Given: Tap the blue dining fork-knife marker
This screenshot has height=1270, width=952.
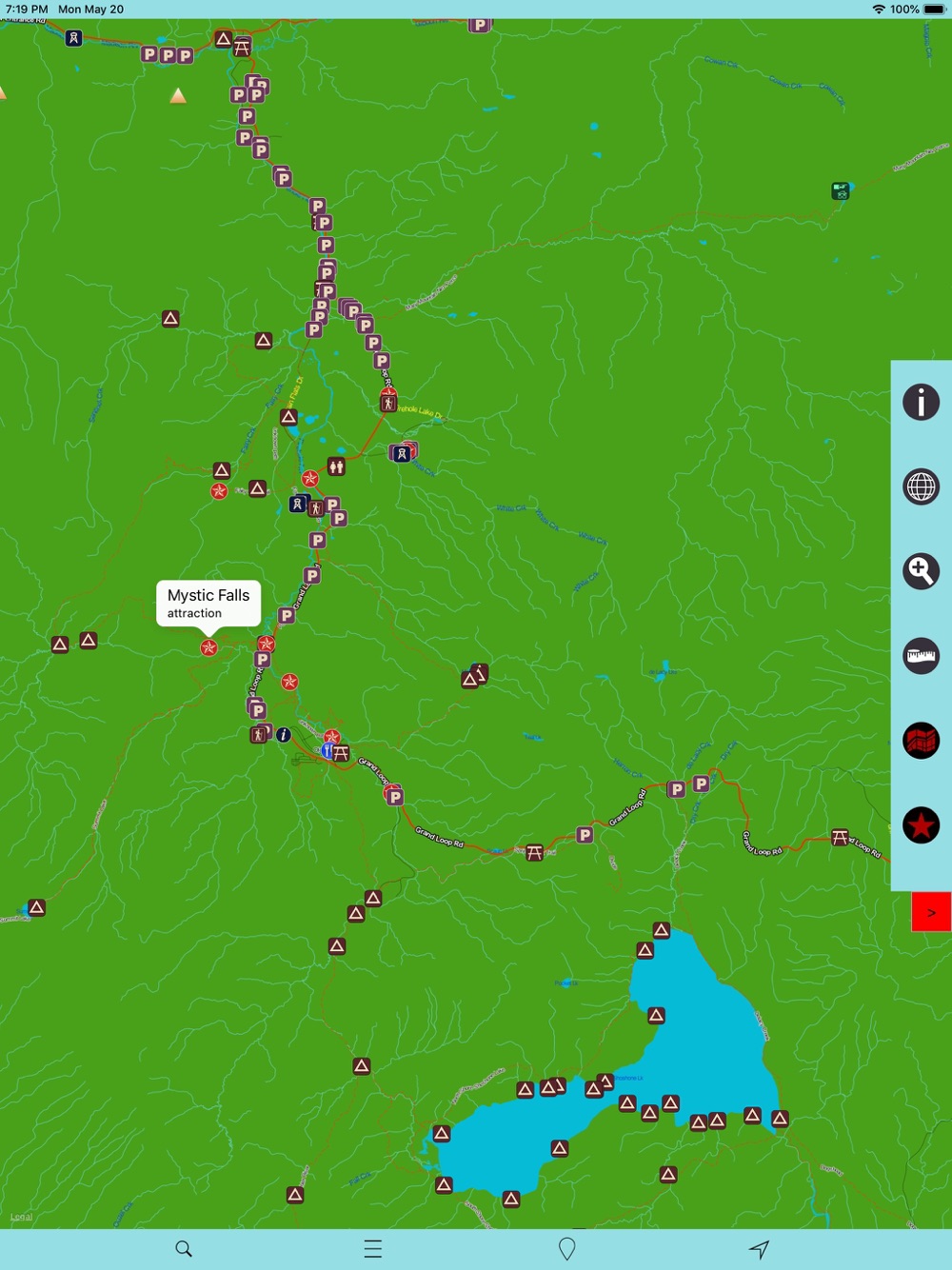Looking at the screenshot, I should (327, 751).
